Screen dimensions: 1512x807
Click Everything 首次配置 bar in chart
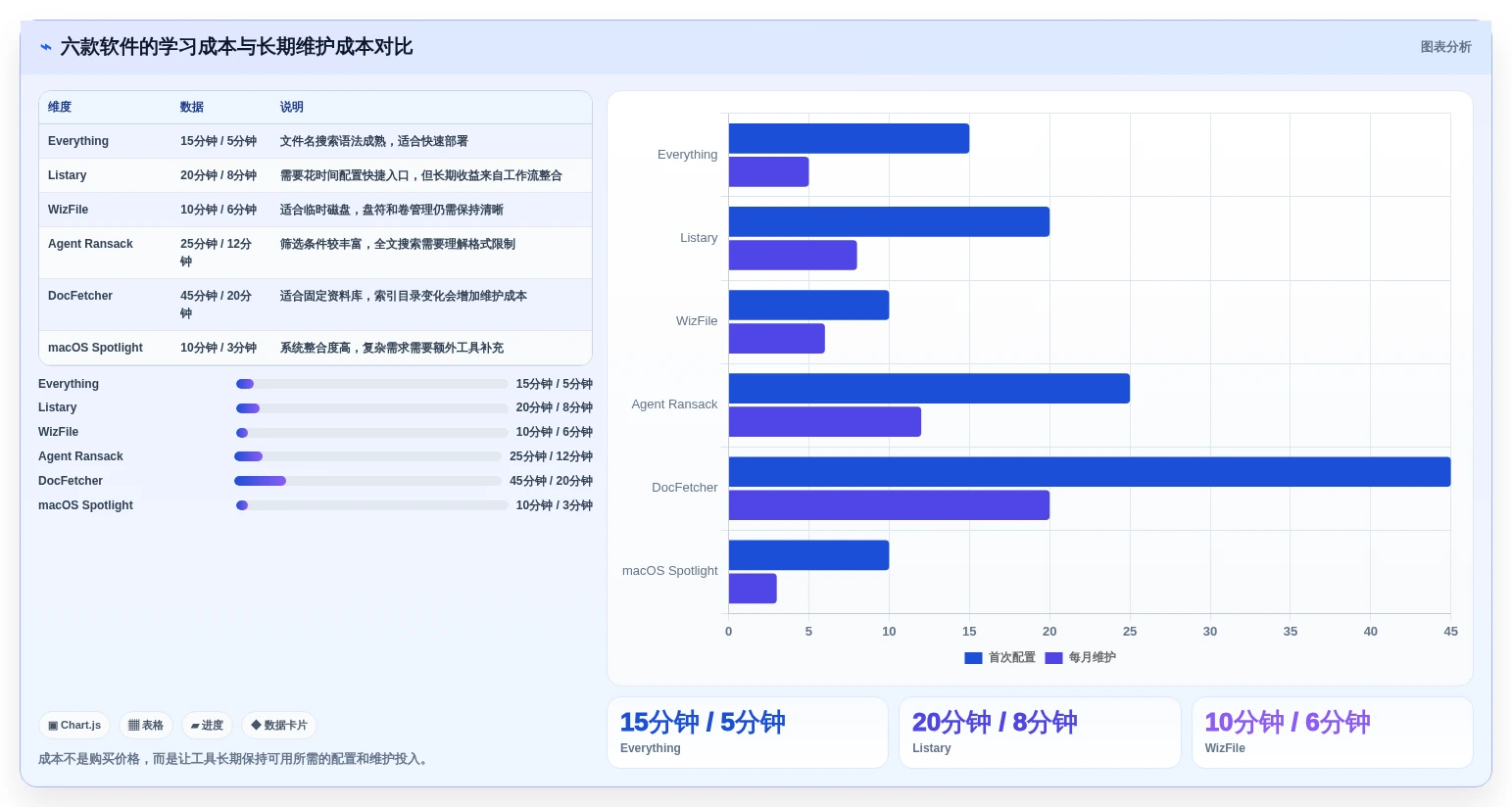click(849, 138)
